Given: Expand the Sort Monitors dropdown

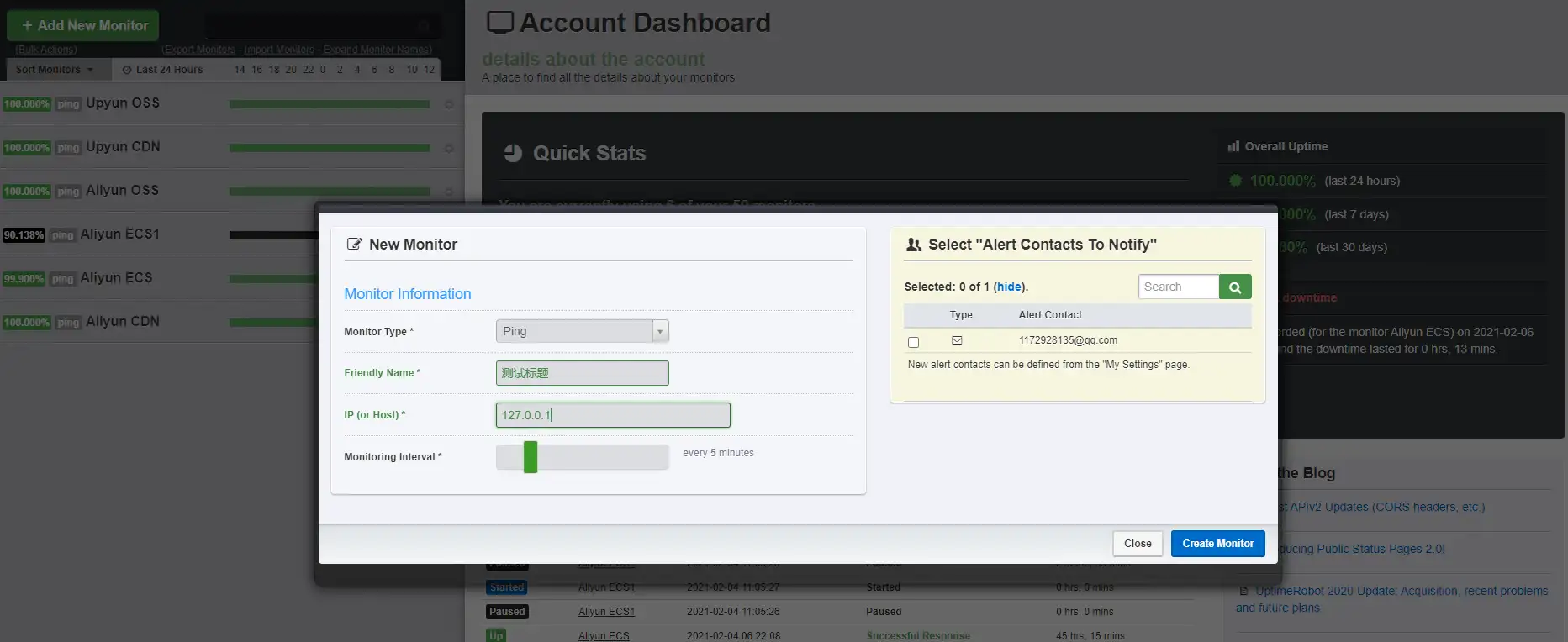Looking at the screenshot, I should pos(55,70).
